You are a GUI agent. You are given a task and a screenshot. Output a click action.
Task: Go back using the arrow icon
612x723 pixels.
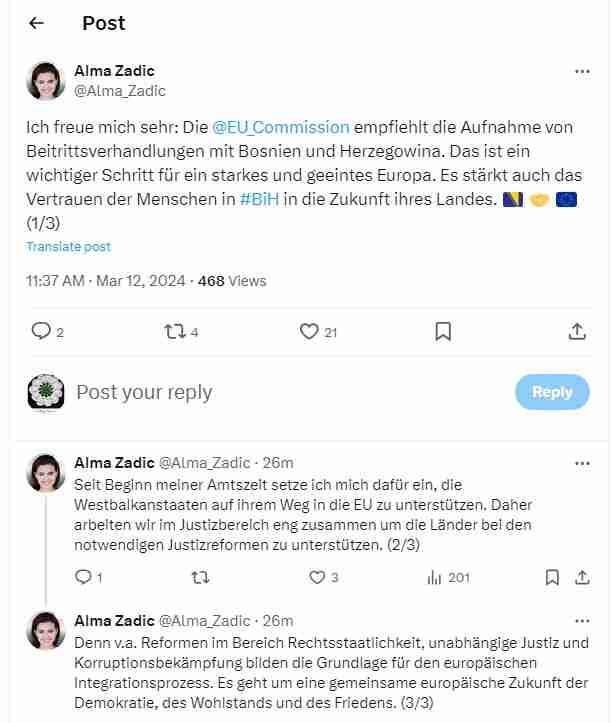click(x=37, y=23)
